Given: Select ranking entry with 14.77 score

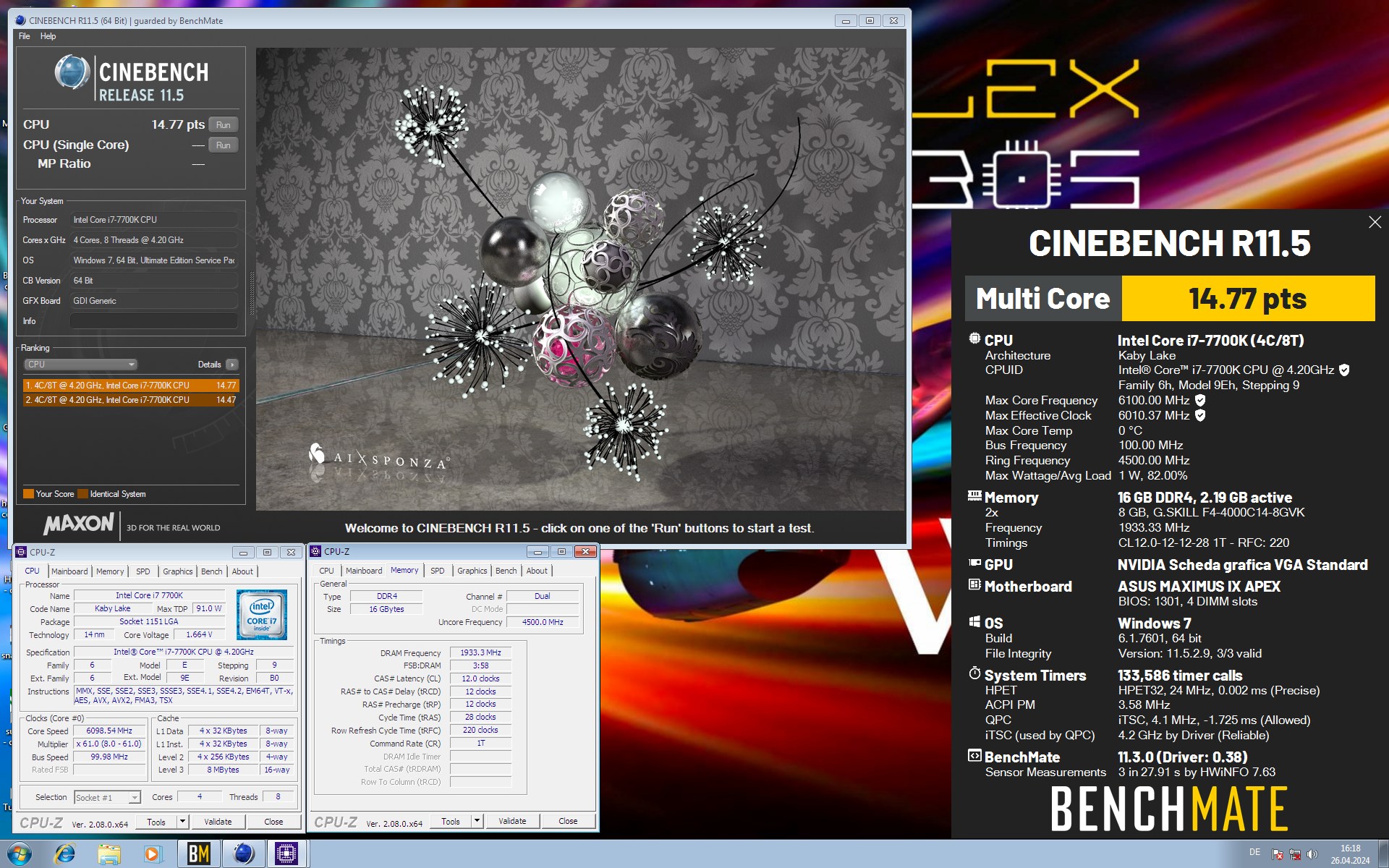Looking at the screenshot, I should (x=131, y=386).
